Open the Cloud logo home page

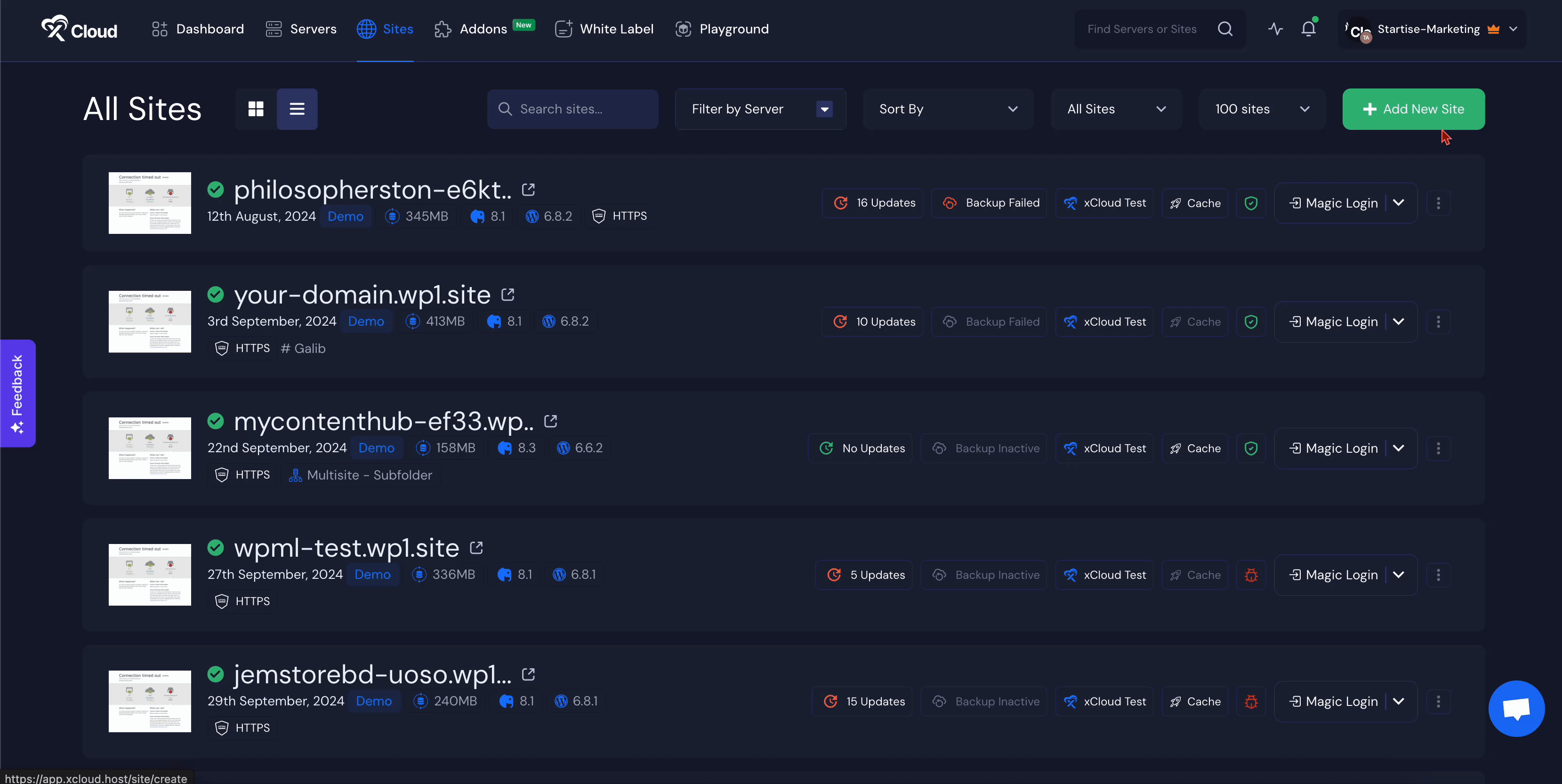[78, 28]
